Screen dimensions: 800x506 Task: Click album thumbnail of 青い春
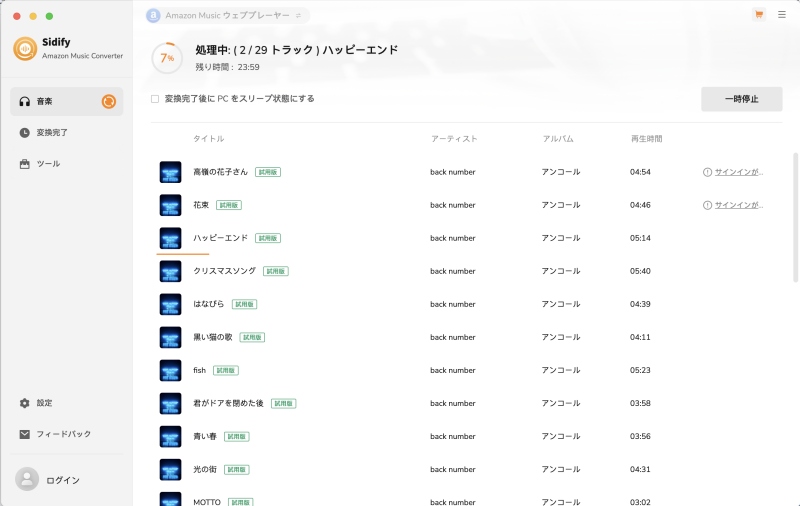(170, 437)
